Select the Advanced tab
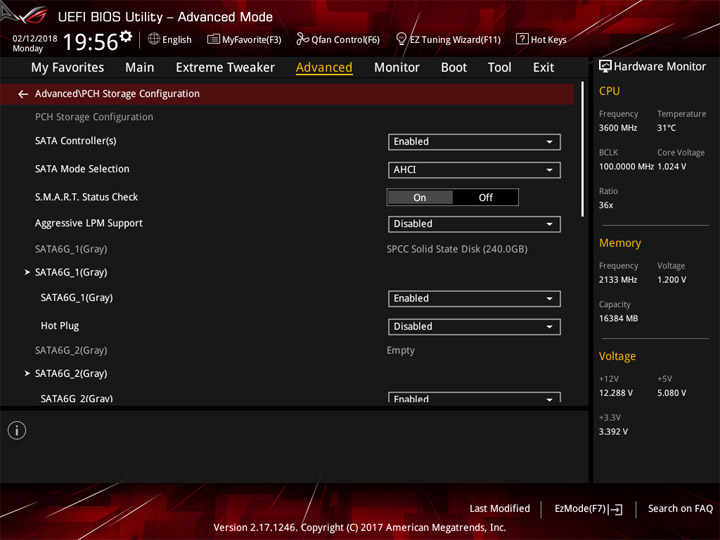Viewport: 720px width, 540px height. click(x=324, y=68)
